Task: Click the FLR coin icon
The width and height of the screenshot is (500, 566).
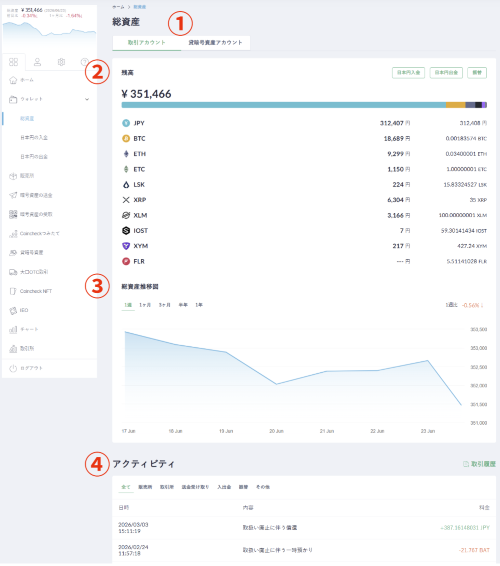Action: click(x=126, y=261)
